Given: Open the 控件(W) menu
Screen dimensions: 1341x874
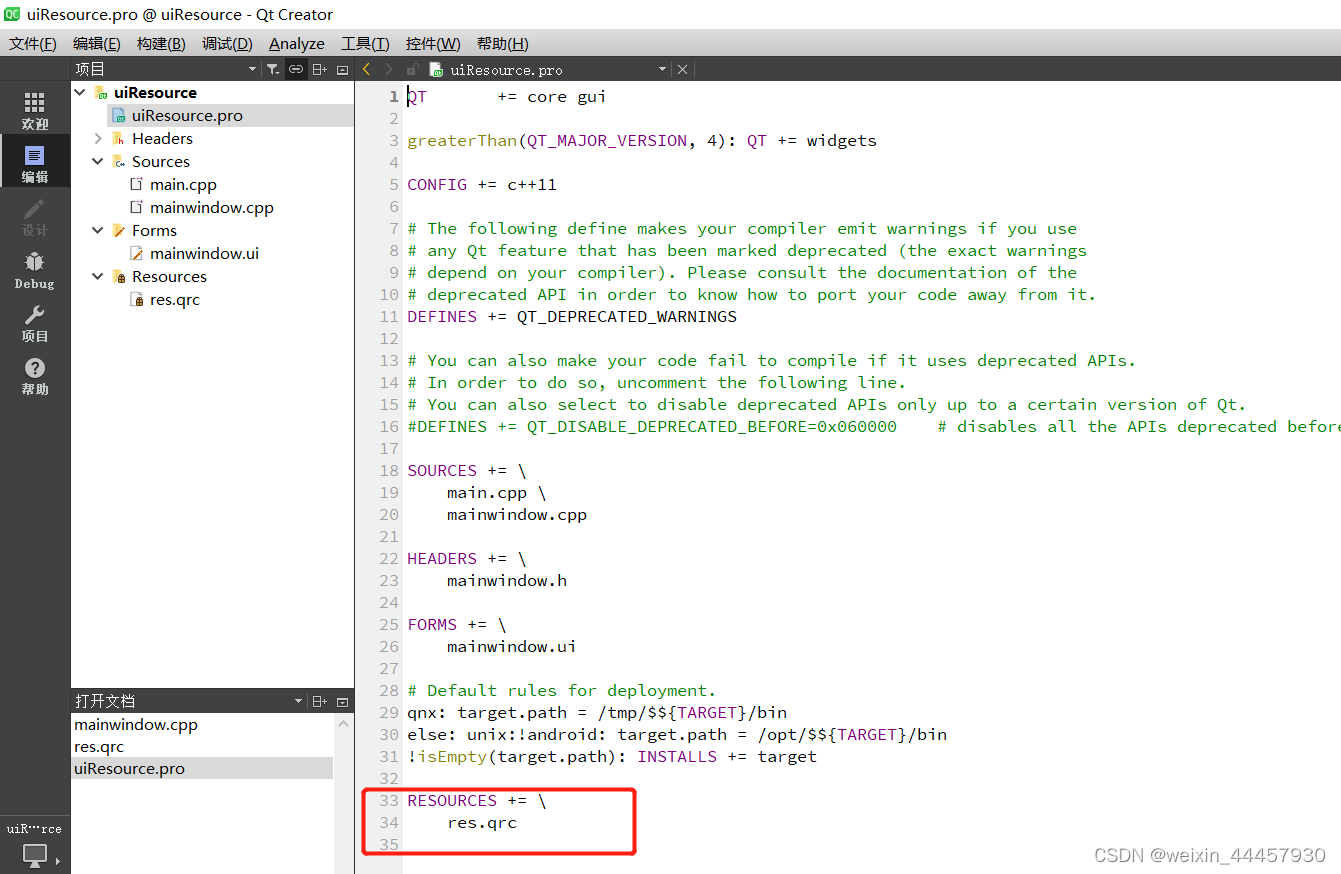Looking at the screenshot, I should pyautogui.click(x=433, y=44).
